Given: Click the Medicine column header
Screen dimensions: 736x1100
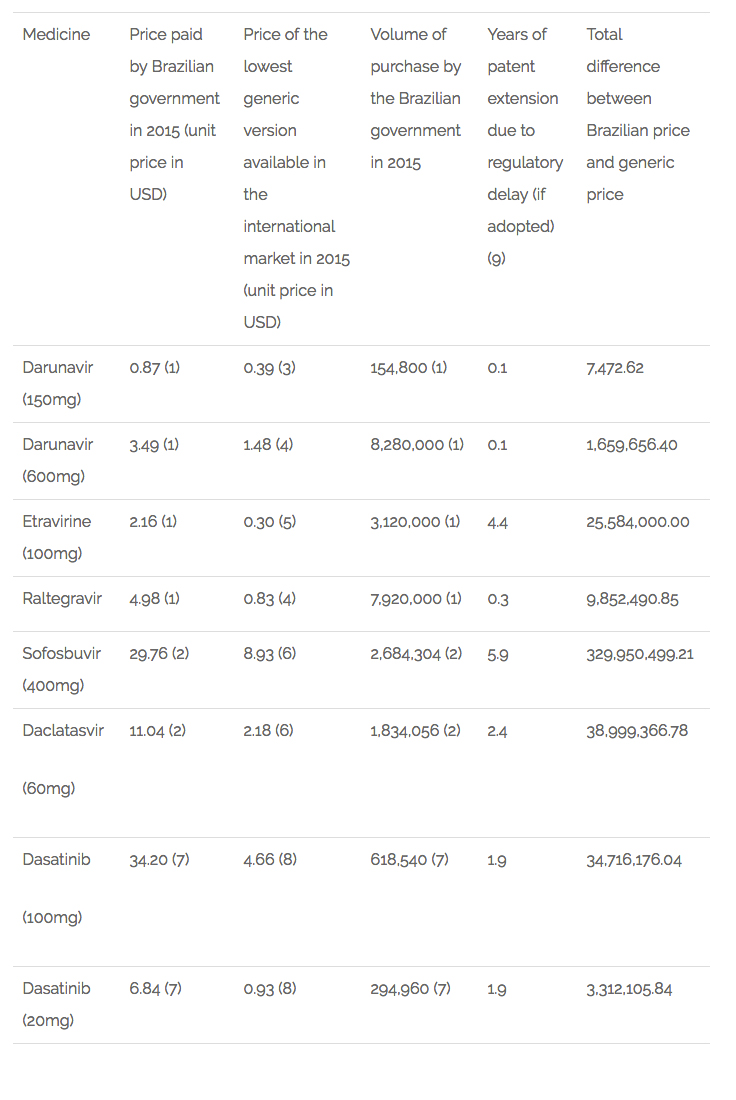Looking at the screenshot, I should point(56,34).
